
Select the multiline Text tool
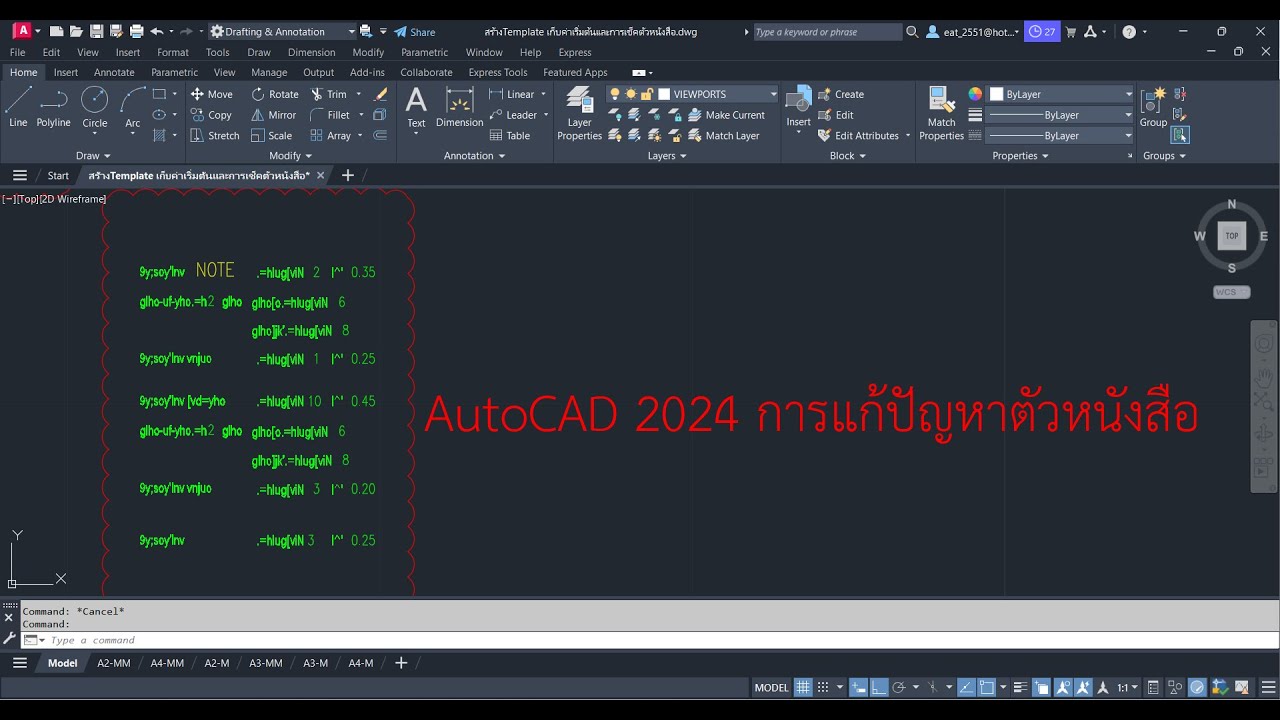(416, 107)
